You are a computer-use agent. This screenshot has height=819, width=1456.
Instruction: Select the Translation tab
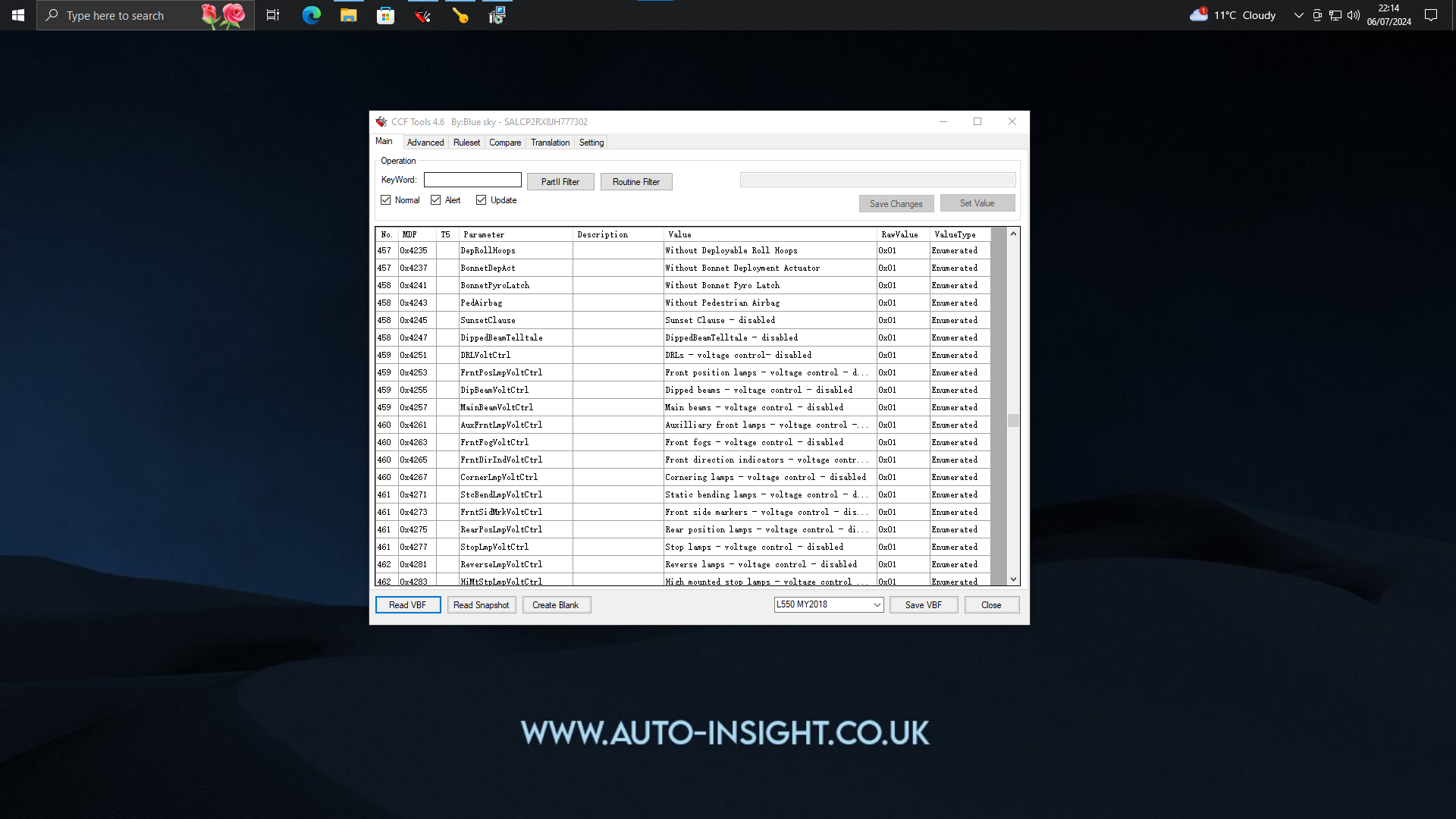tap(550, 142)
